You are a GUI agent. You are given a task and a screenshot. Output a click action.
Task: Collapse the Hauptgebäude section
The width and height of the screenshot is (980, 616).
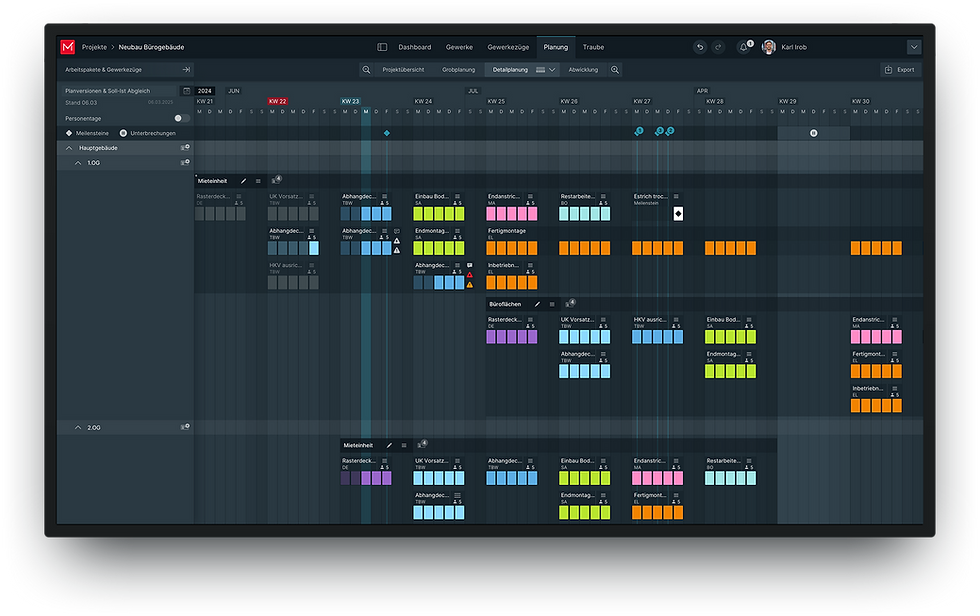tap(69, 148)
